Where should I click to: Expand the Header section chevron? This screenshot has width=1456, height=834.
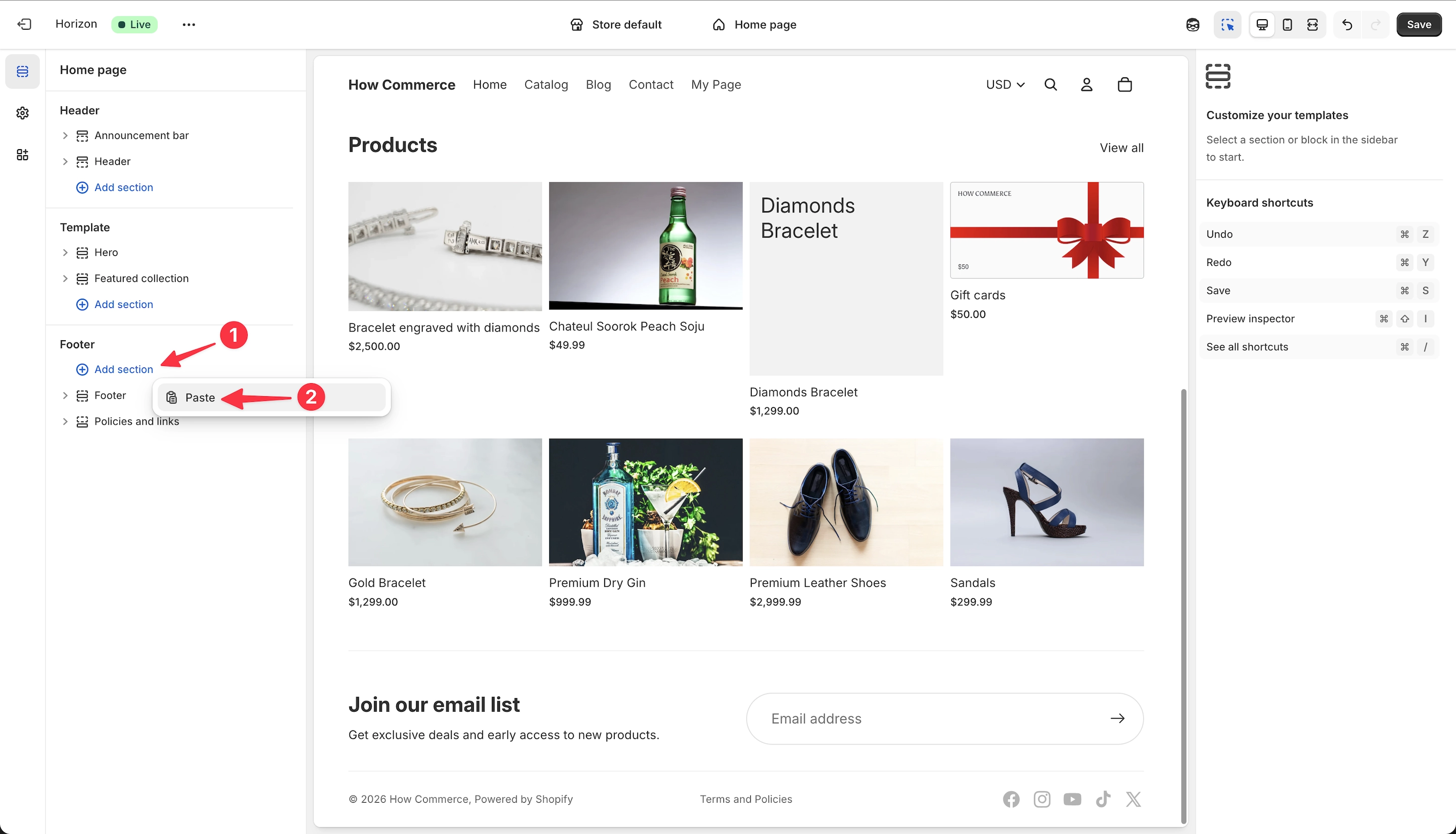coord(65,162)
